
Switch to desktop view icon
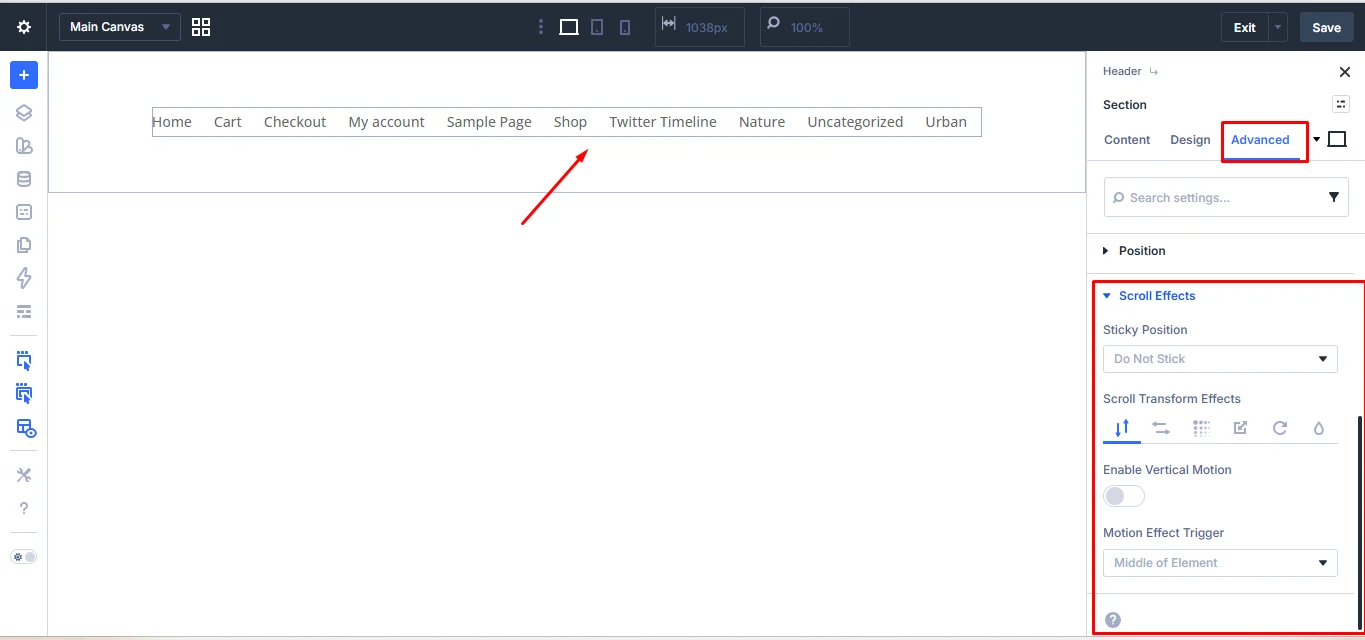click(x=569, y=27)
